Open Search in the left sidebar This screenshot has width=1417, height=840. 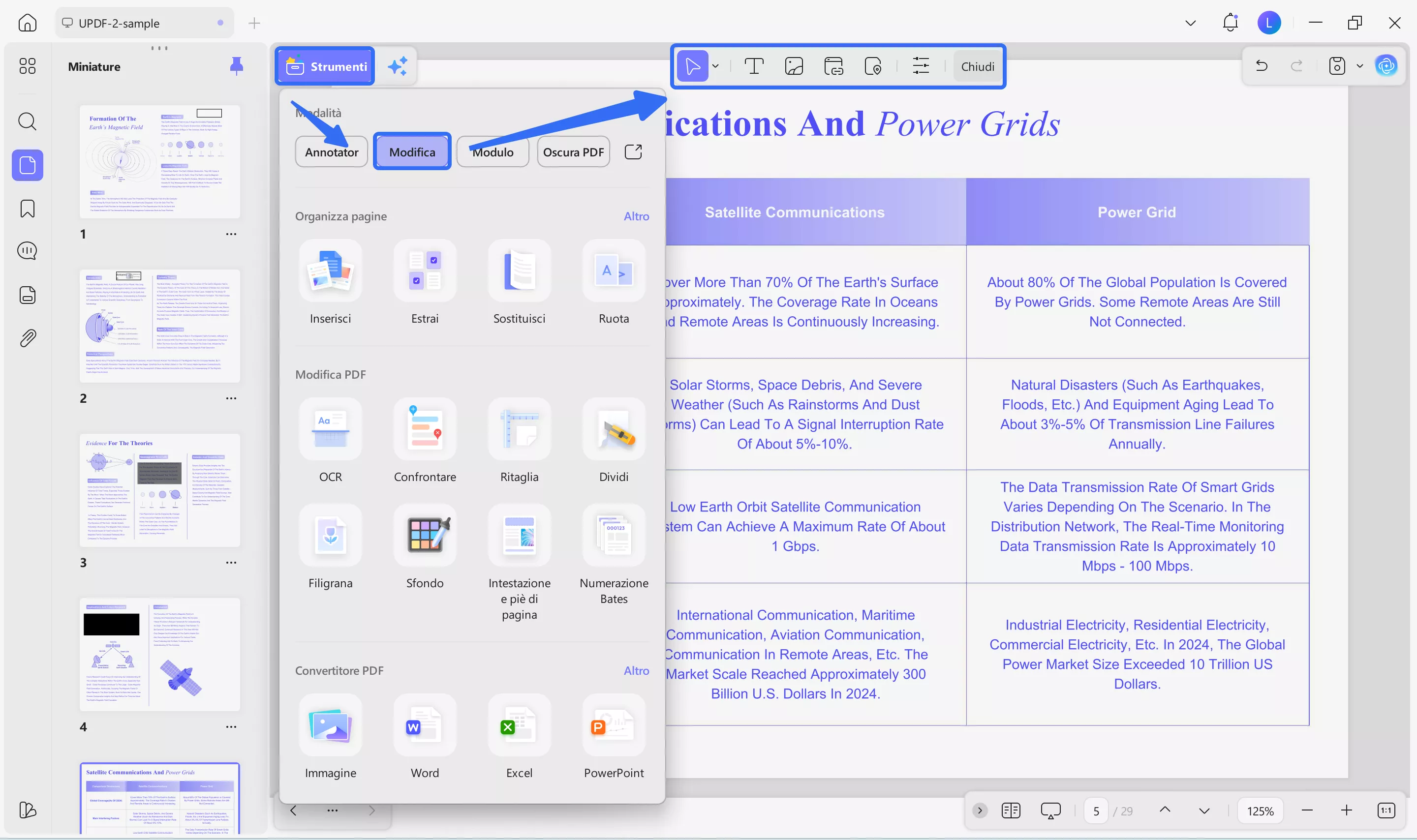(x=27, y=121)
